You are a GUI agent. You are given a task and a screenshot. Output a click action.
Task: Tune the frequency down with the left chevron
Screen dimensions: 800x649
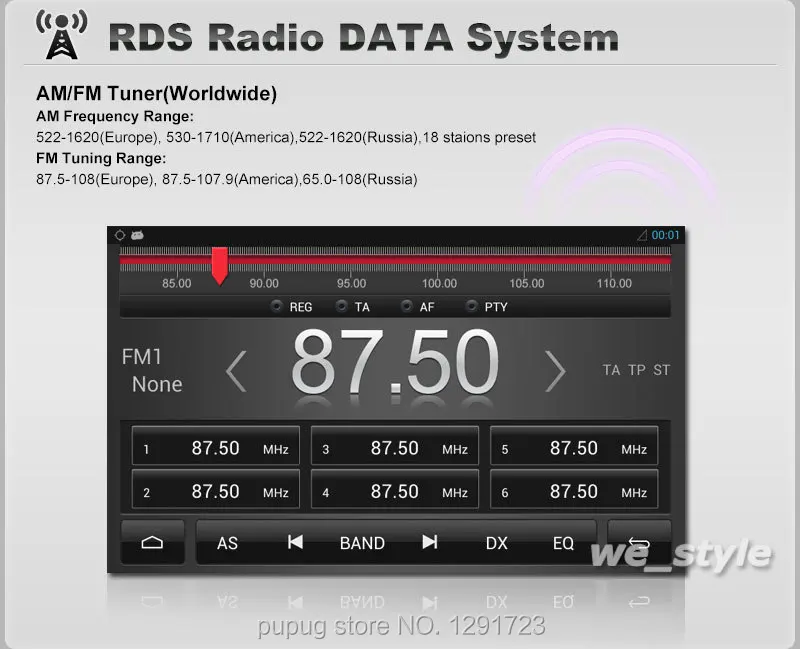pos(236,371)
